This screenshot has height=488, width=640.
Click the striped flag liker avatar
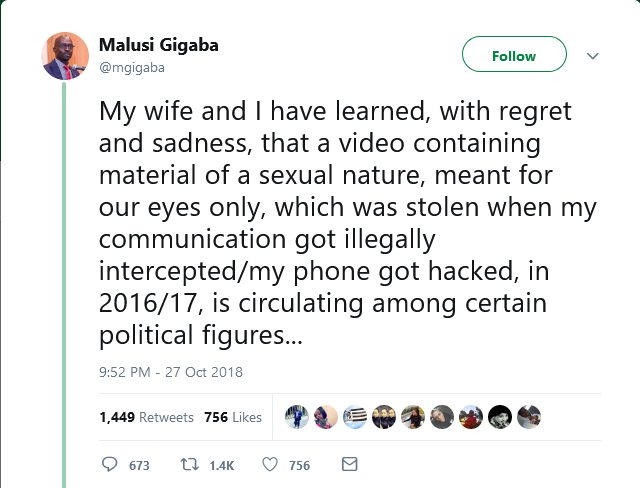point(355,417)
